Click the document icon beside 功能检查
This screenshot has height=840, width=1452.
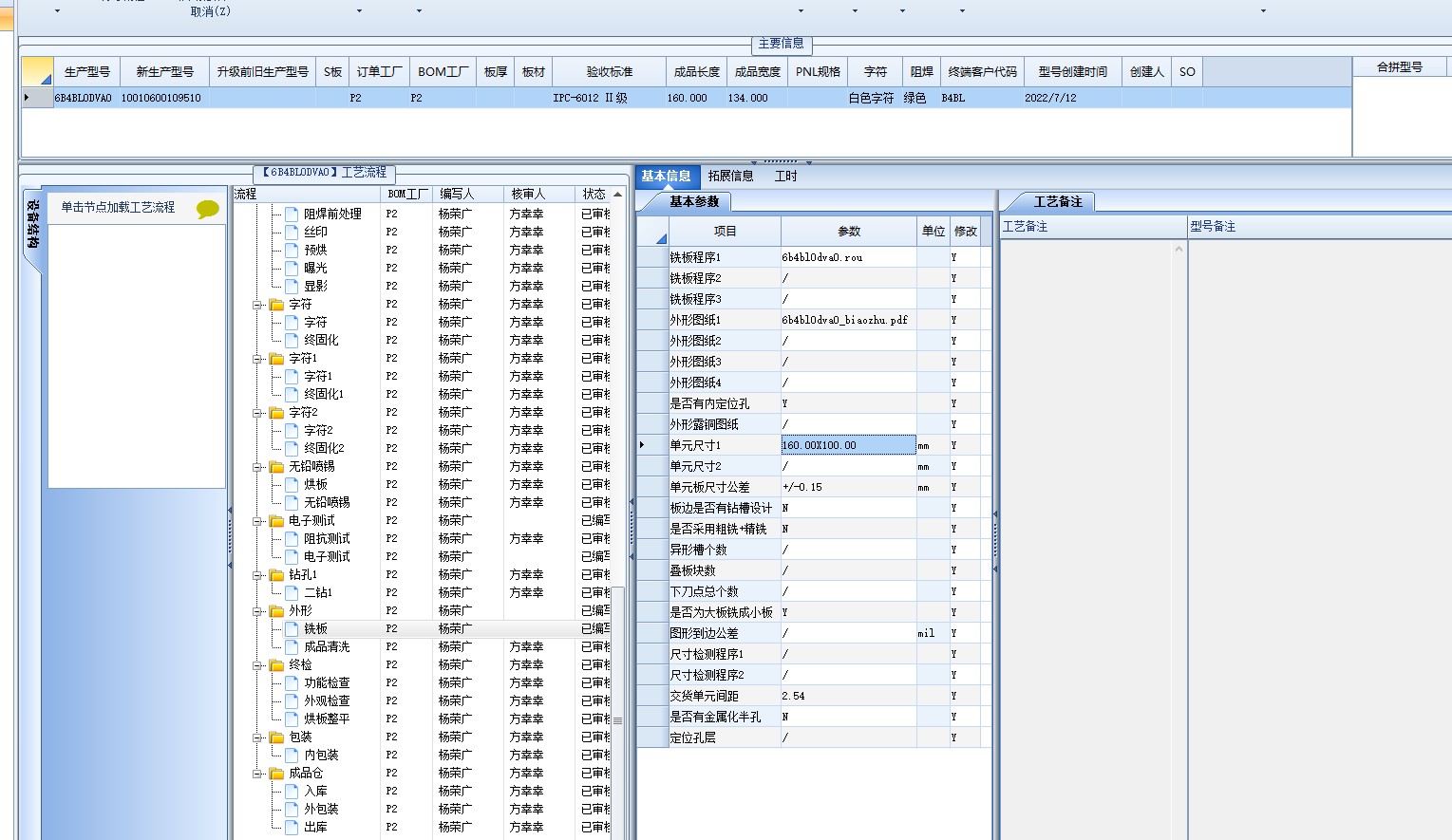(292, 683)
